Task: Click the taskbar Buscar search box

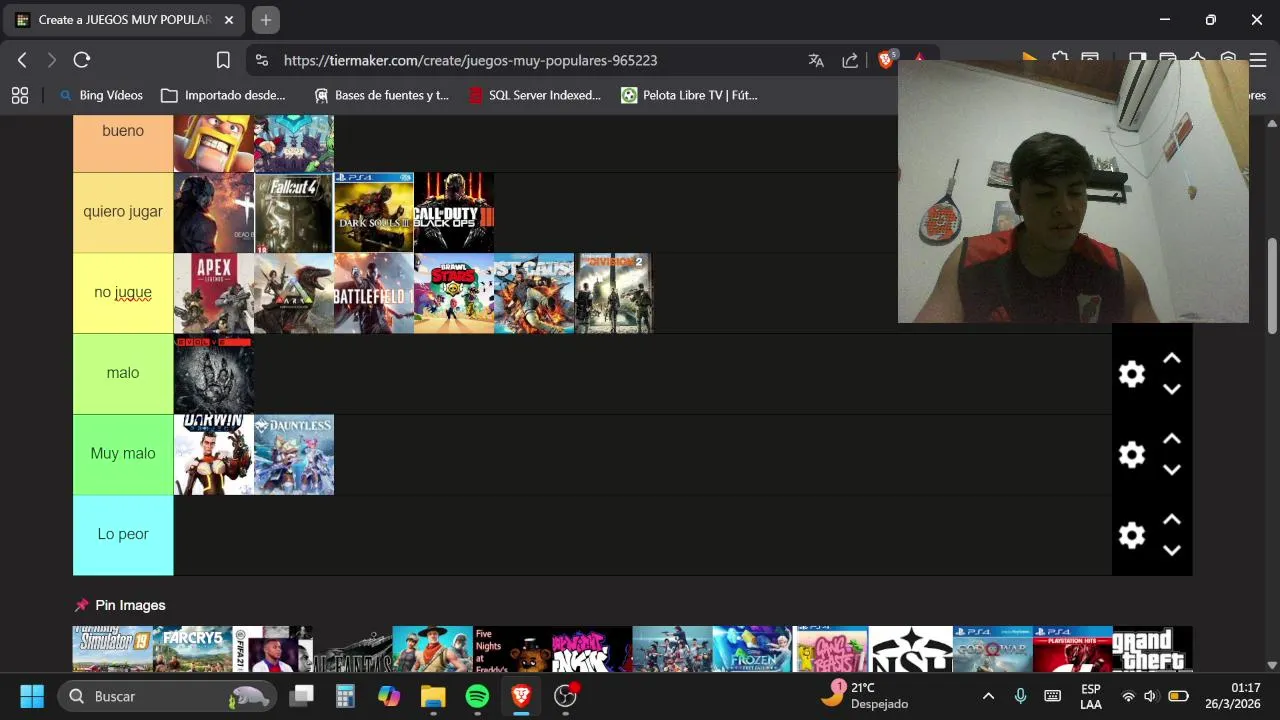Action: pyautogui.click(x=168, y=696)
